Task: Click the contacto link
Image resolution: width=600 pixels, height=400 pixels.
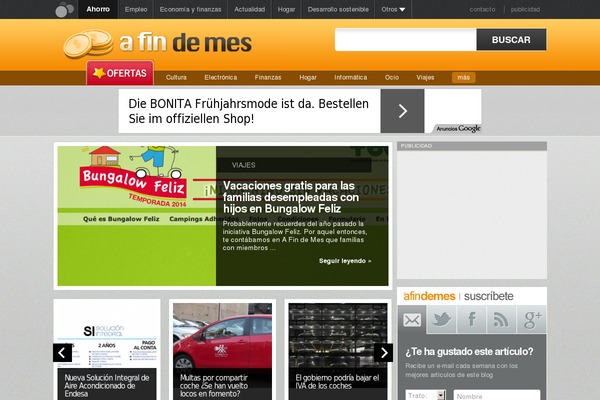Action: (x=482, y=9)
